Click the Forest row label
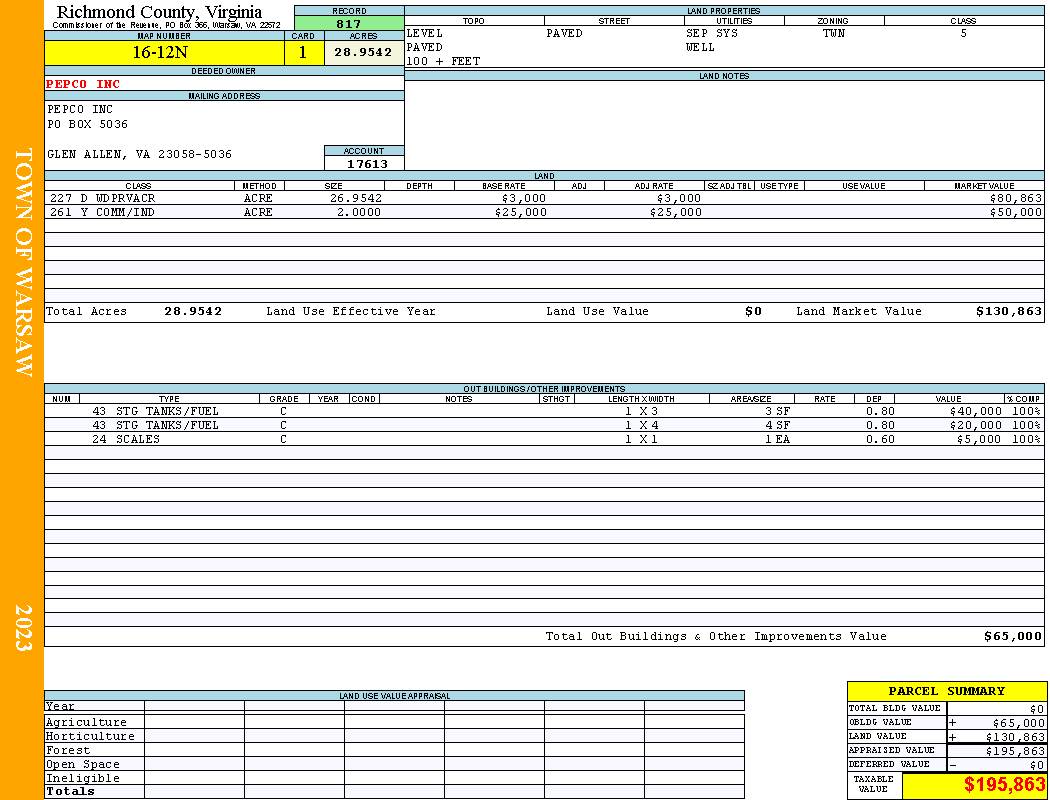 (x=68, y=750)
